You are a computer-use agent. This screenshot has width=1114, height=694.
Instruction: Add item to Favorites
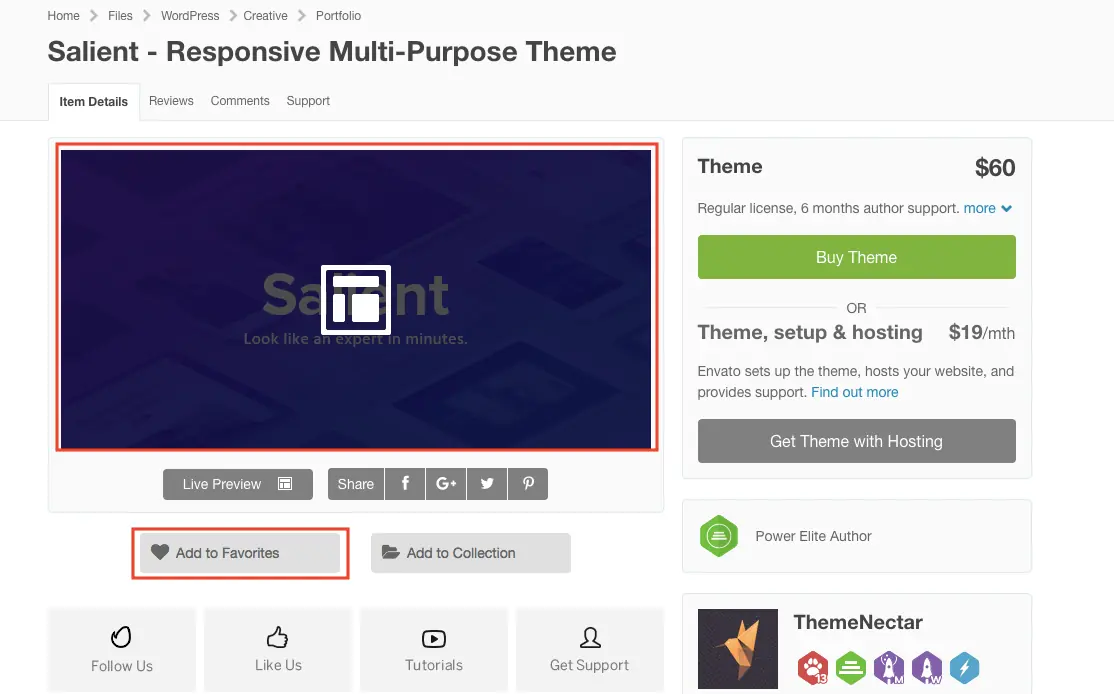click(x=240, y=553)
